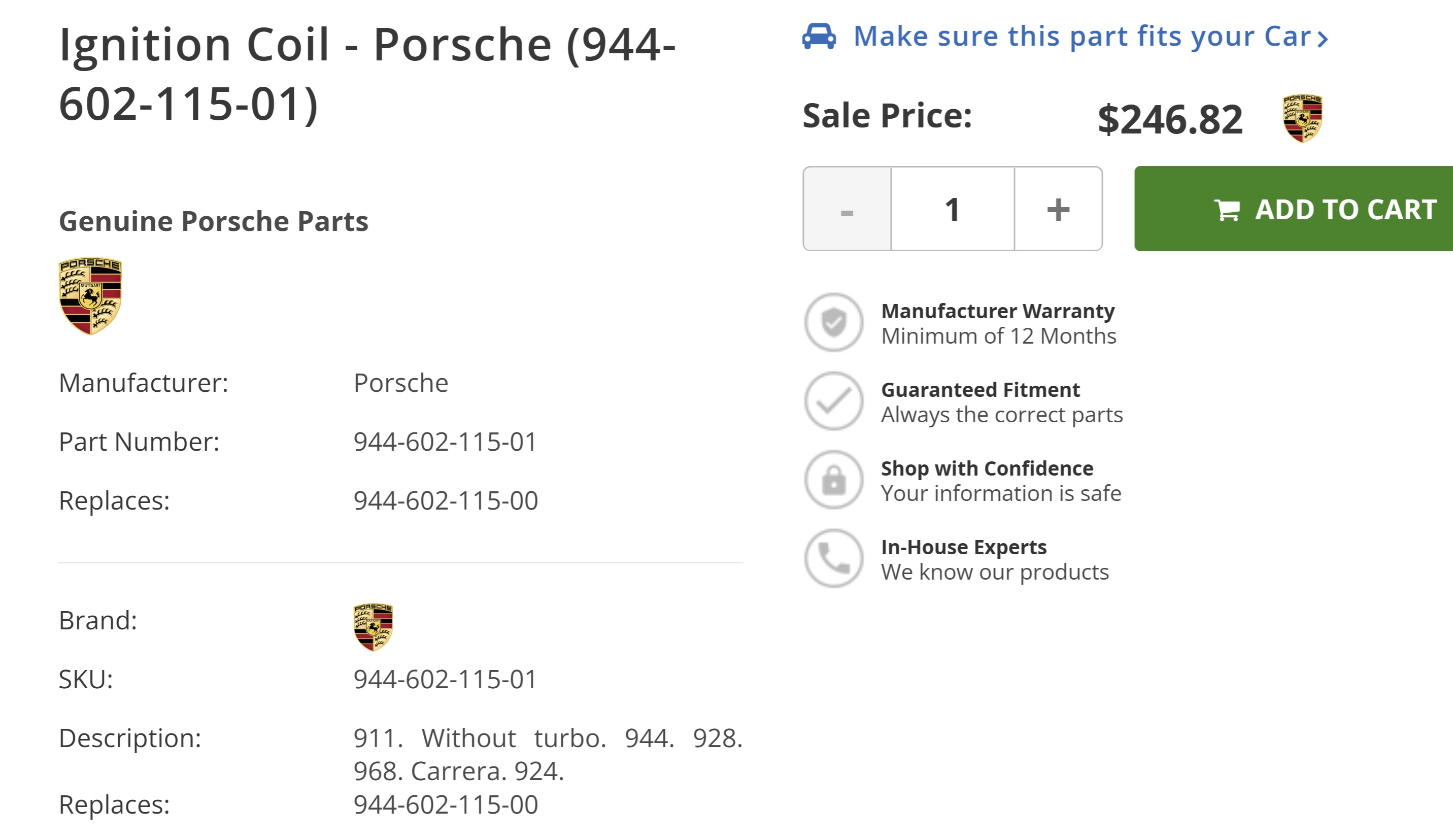
Task: Expand the chevron after fits your Car
Action: tap(1323, 39)
